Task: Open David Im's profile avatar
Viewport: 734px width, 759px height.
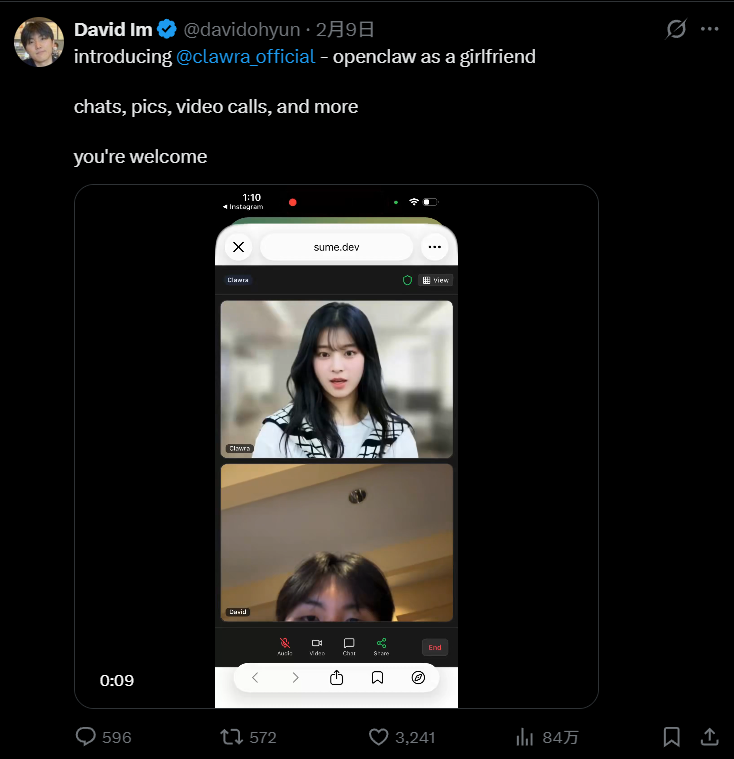Action: pos(40,42)
